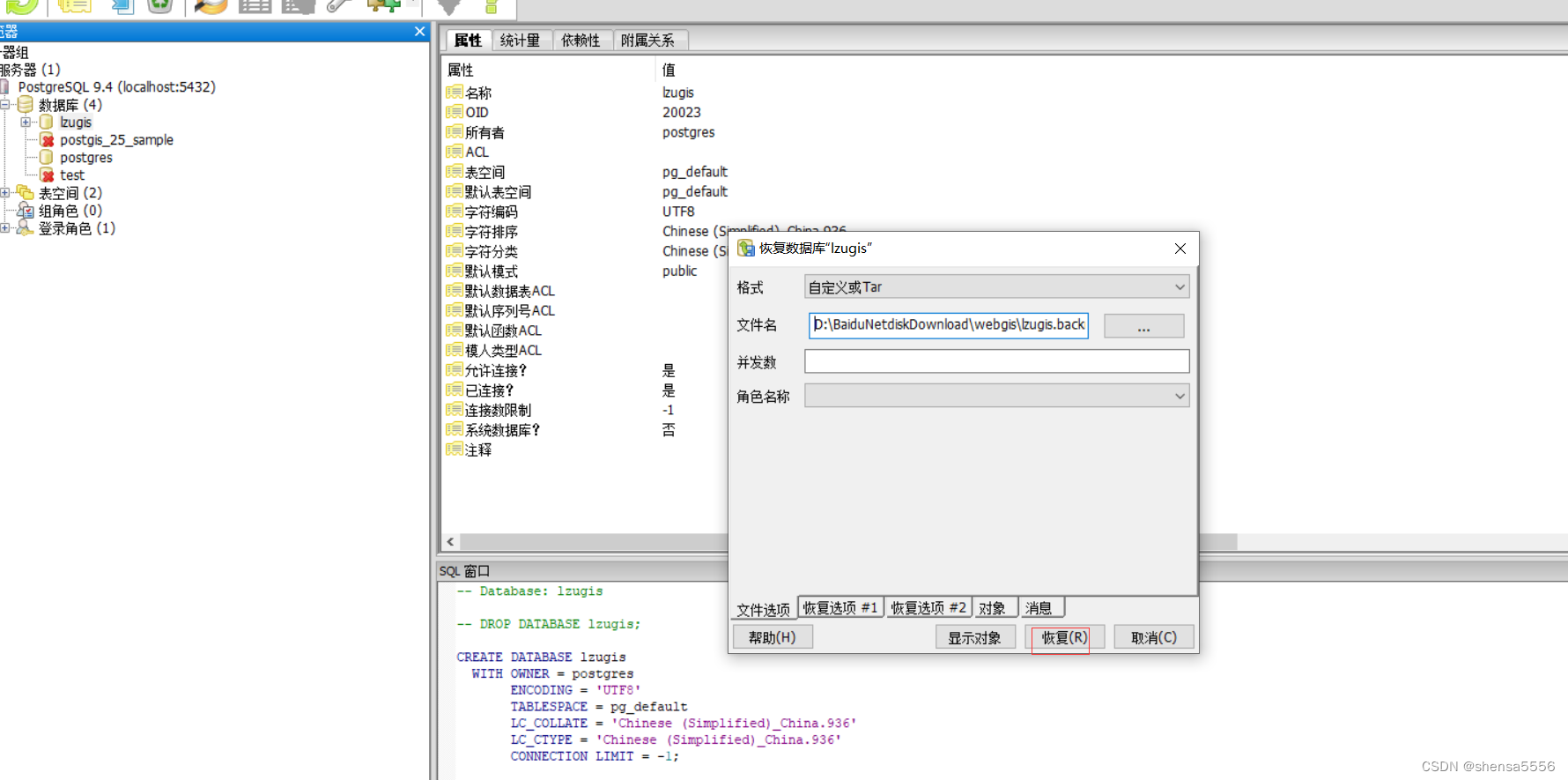Collapse the 数据库 (4) tree node
The height and width of the screenshot is (780, 1568).
point(4,105)
